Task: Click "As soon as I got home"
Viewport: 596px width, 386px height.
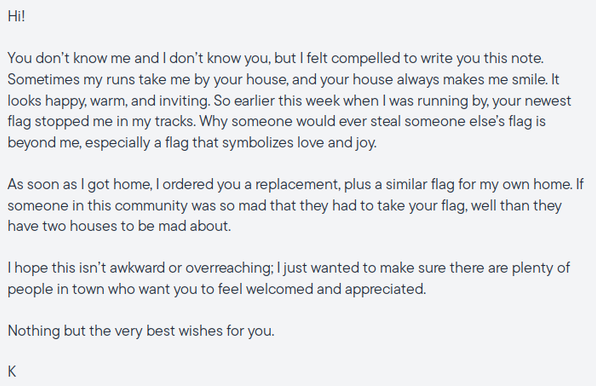Action: 79,185
